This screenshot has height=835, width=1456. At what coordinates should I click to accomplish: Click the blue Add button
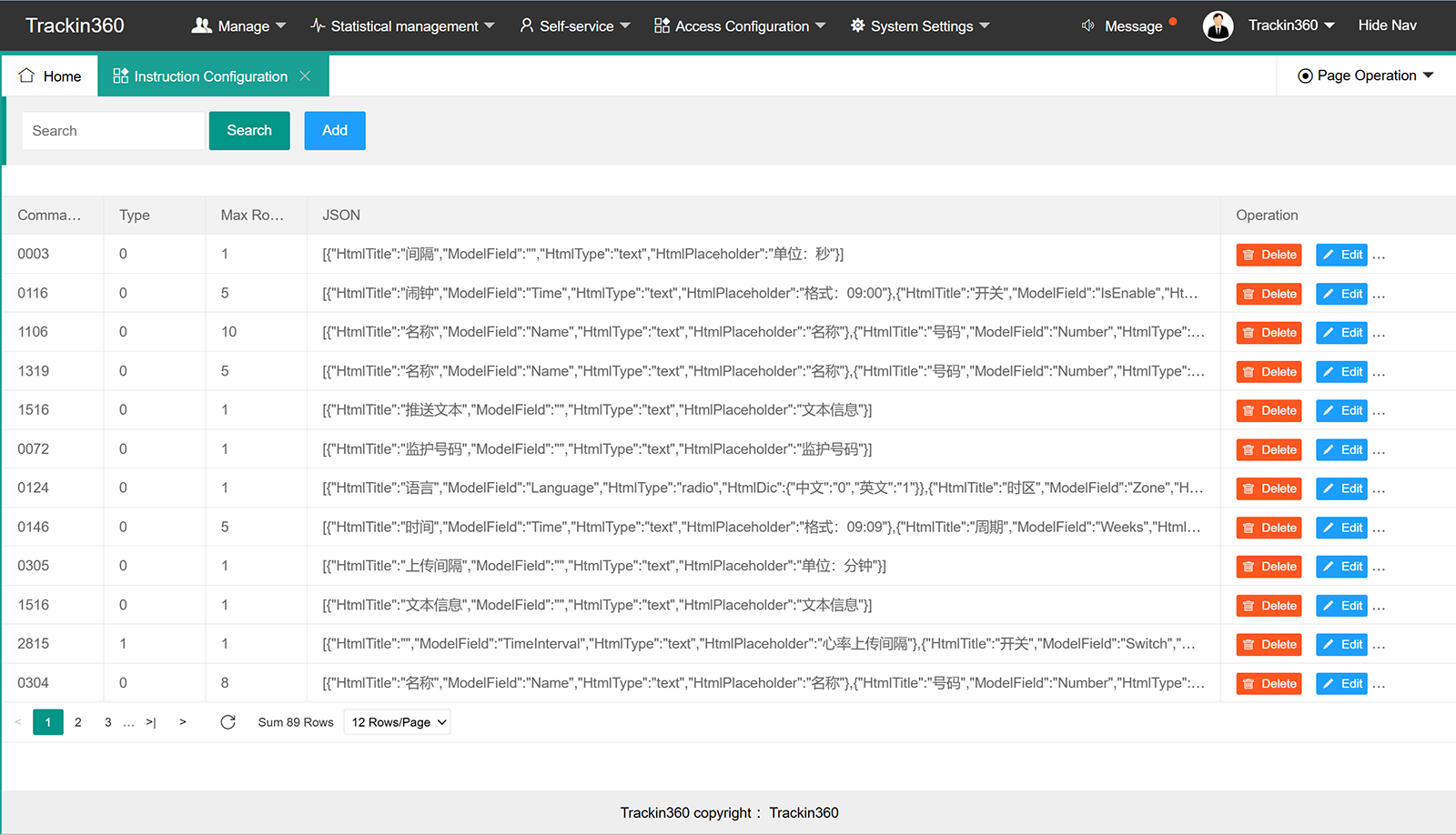click(335, 131)
